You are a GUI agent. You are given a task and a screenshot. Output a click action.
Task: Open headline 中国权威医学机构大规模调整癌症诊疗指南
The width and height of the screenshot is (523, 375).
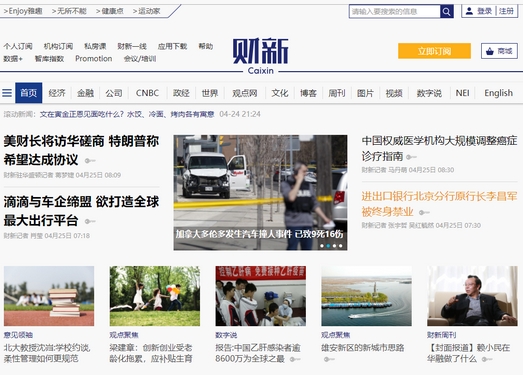click(440, 148)
